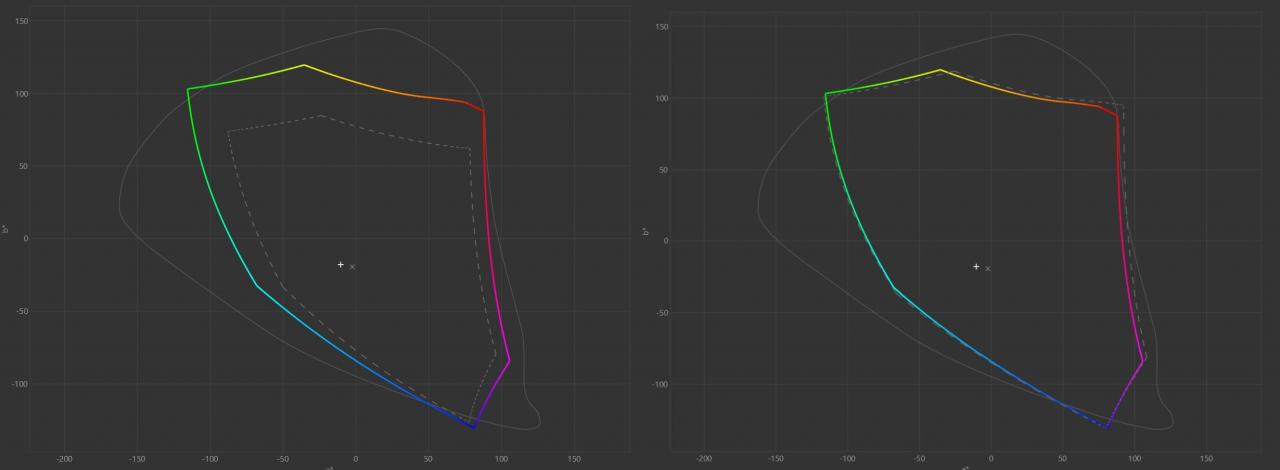Click the 150 y-axis tick label in right plot
Image resolution: width=1280 pixels, height=470 pixels.
(663, 26)
